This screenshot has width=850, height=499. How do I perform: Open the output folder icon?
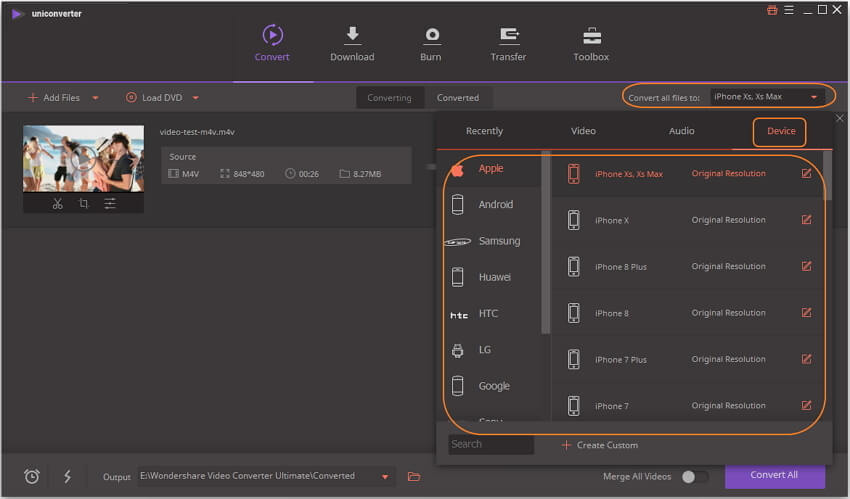tap(414, 477)
